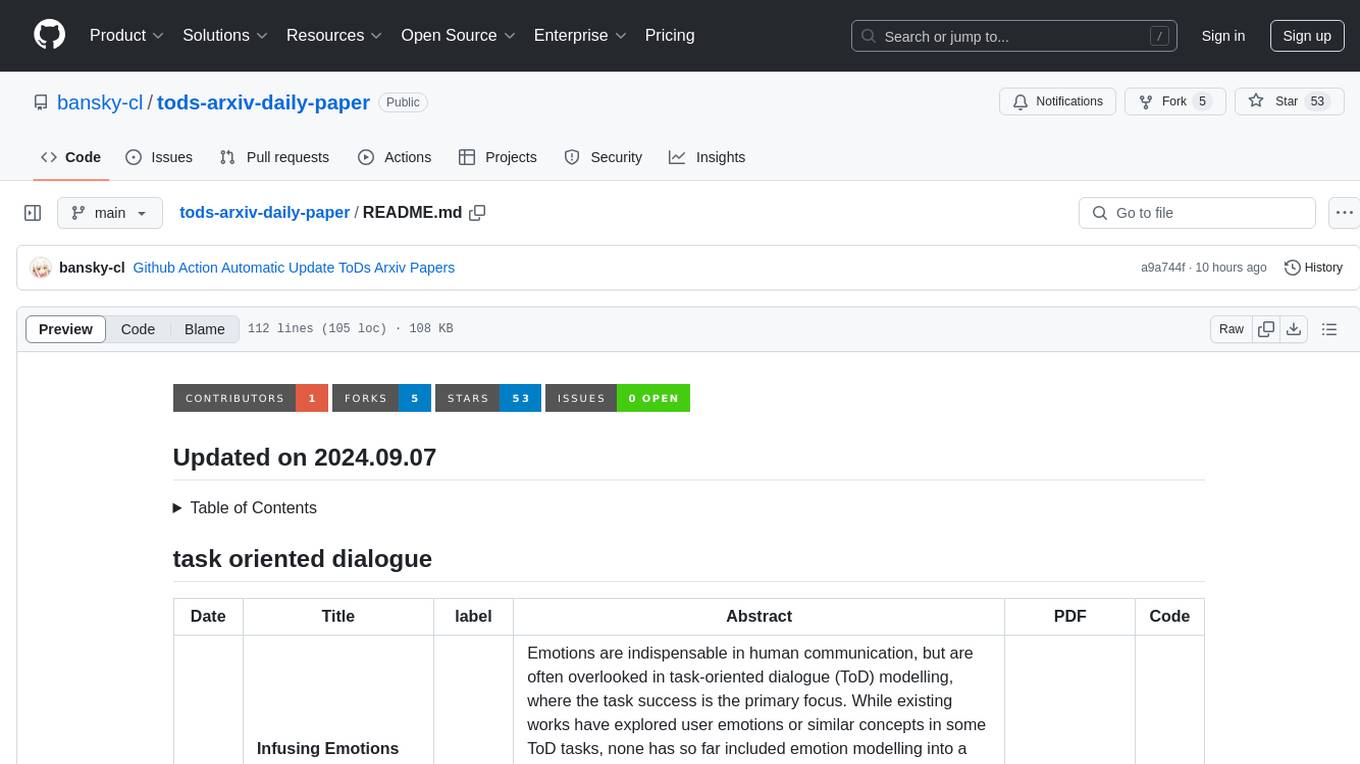Click the Notifications bell button
Viewport: 1360px width, 764px height.
tap(1058, 102)
